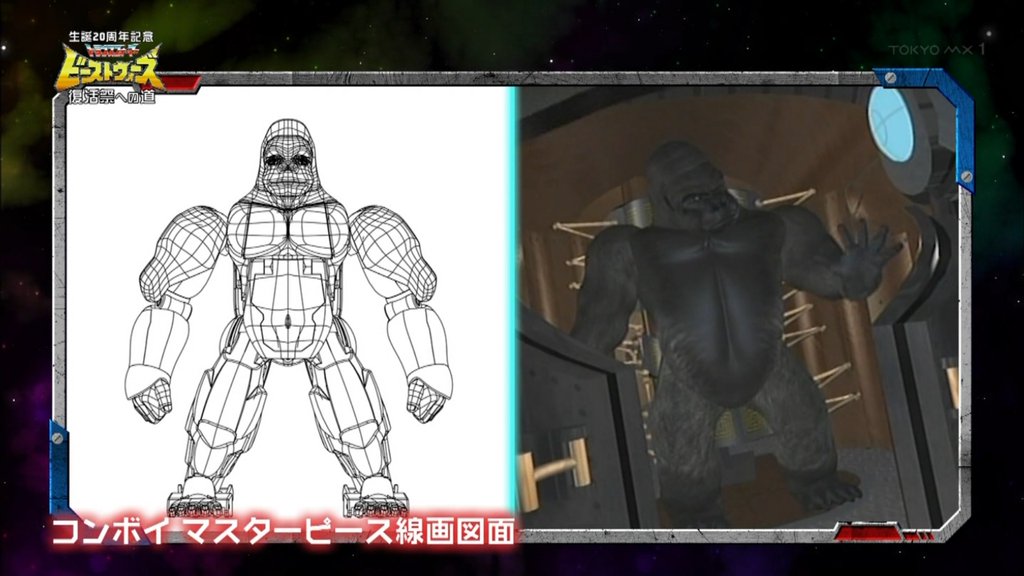Select the gorilla wireframe drawing
Viewport: 1024px width, 576px height.
(288, 316)
